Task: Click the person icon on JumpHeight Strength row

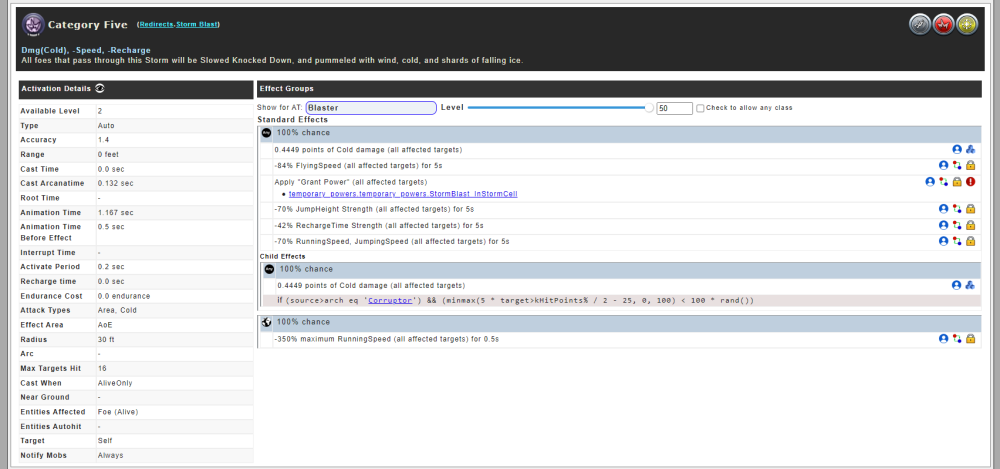Action: click(943, 209)
